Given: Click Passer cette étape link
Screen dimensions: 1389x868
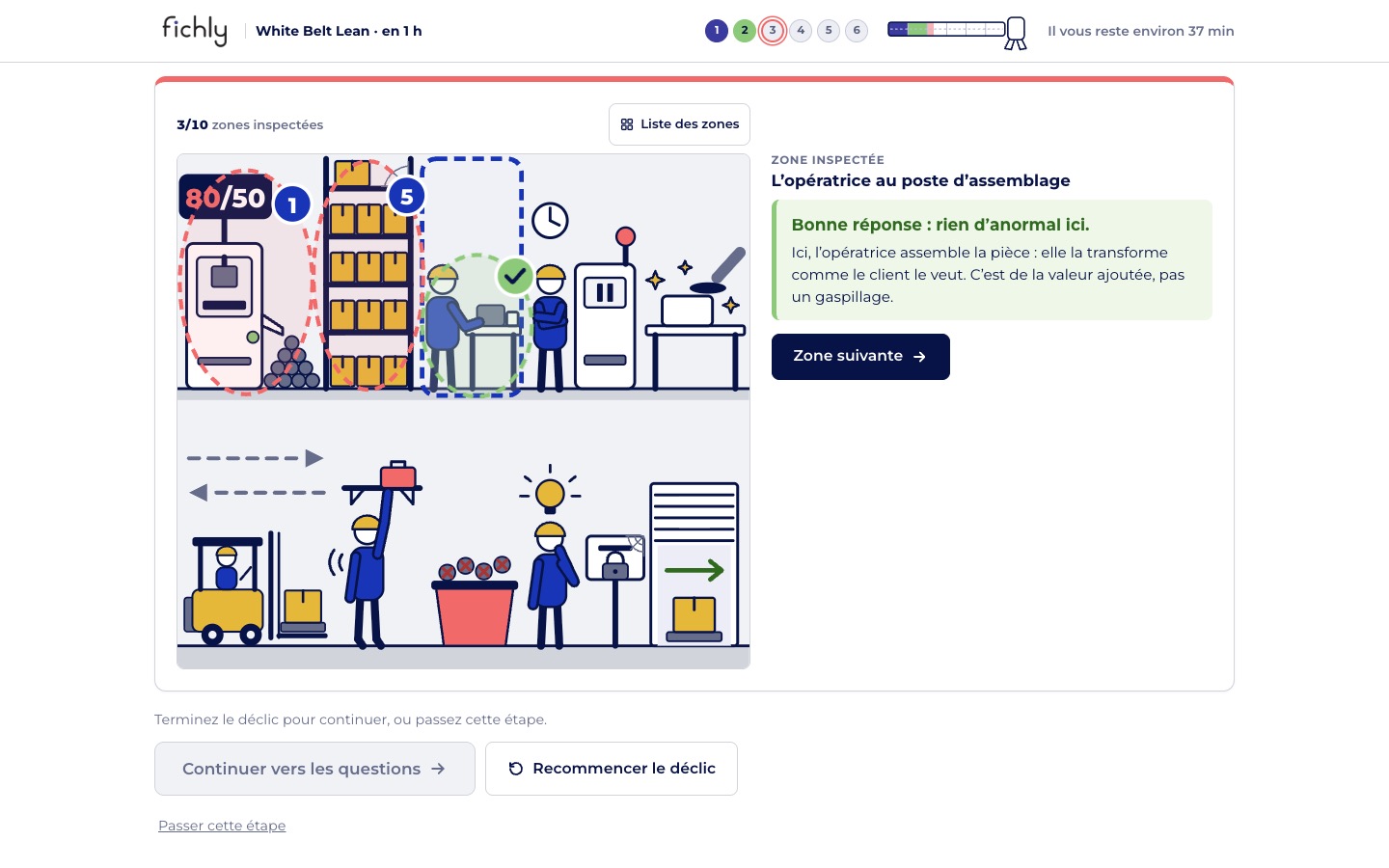Looking at the screenshot, I should [x=222, y=826].
